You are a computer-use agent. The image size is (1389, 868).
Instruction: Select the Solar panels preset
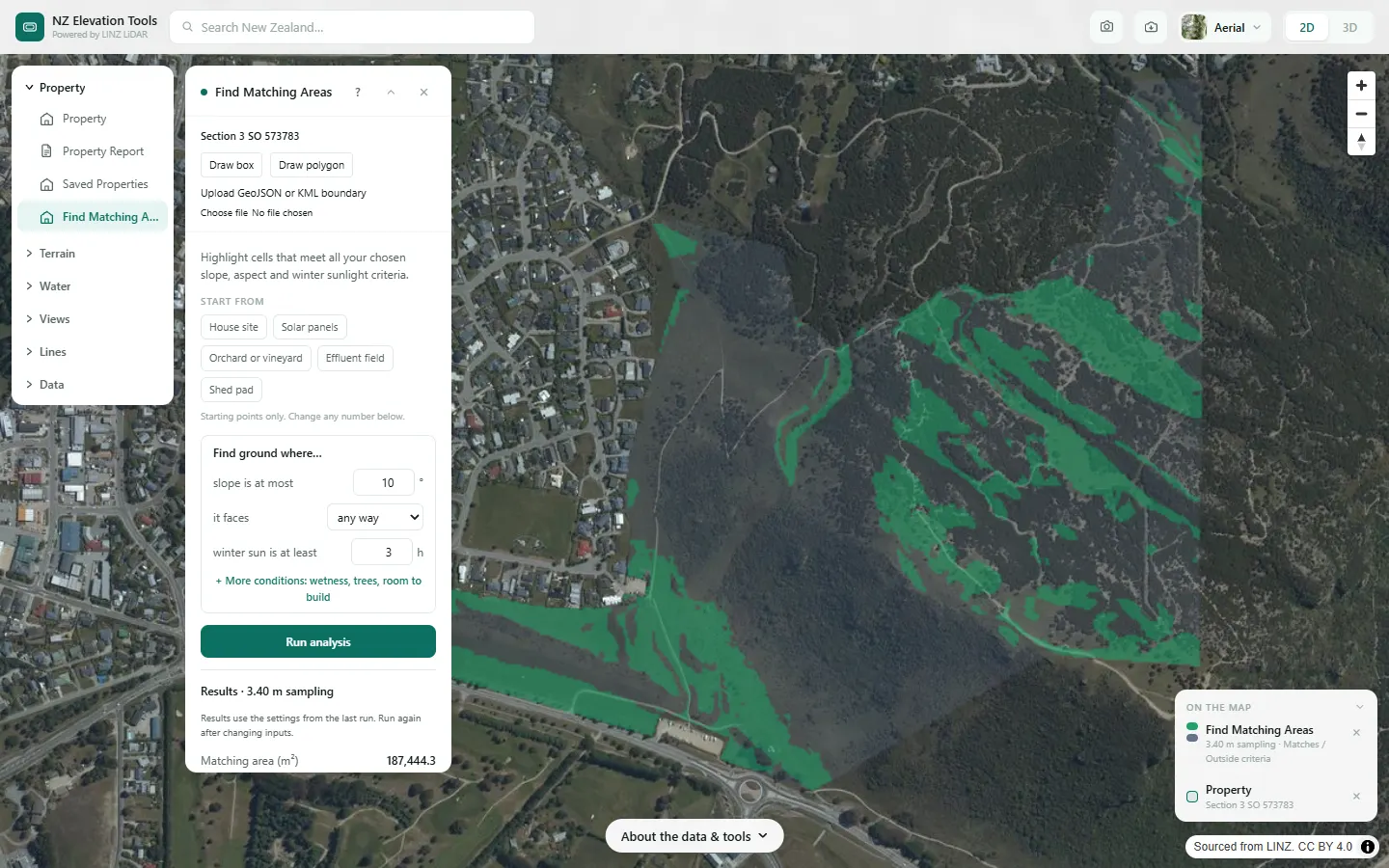[x=310, y=327]
